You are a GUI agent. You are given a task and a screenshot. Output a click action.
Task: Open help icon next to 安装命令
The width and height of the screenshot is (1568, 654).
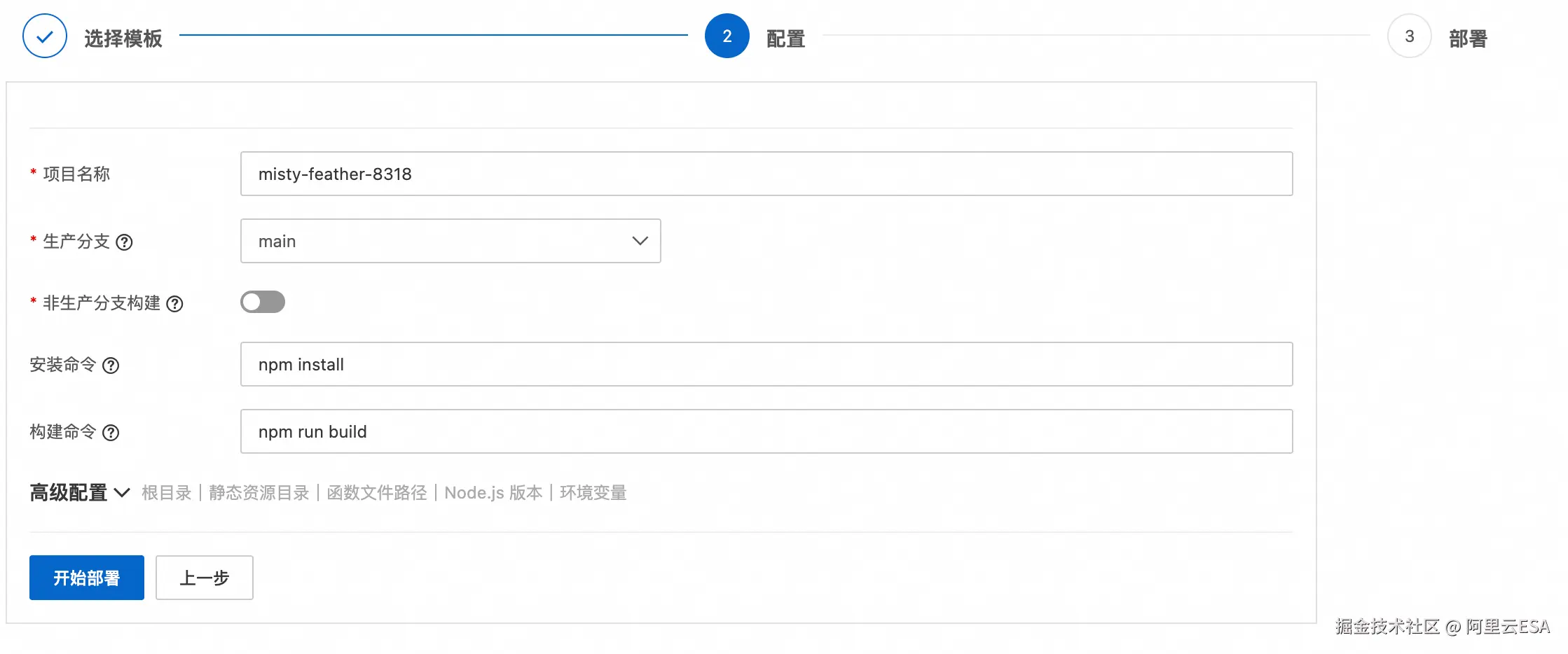click(x=111, y=366)
